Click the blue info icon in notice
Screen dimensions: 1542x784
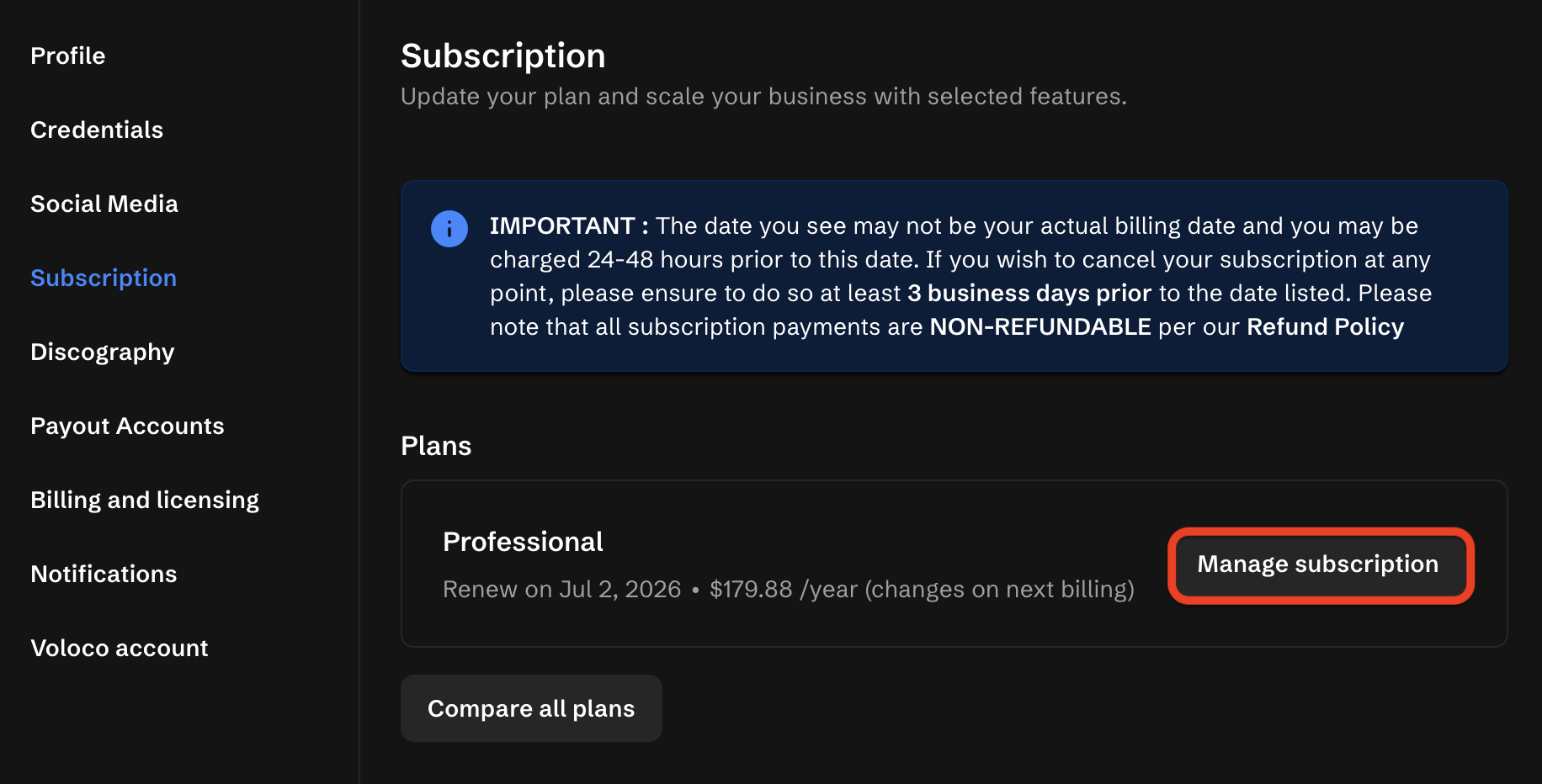(x=449, y=229)
